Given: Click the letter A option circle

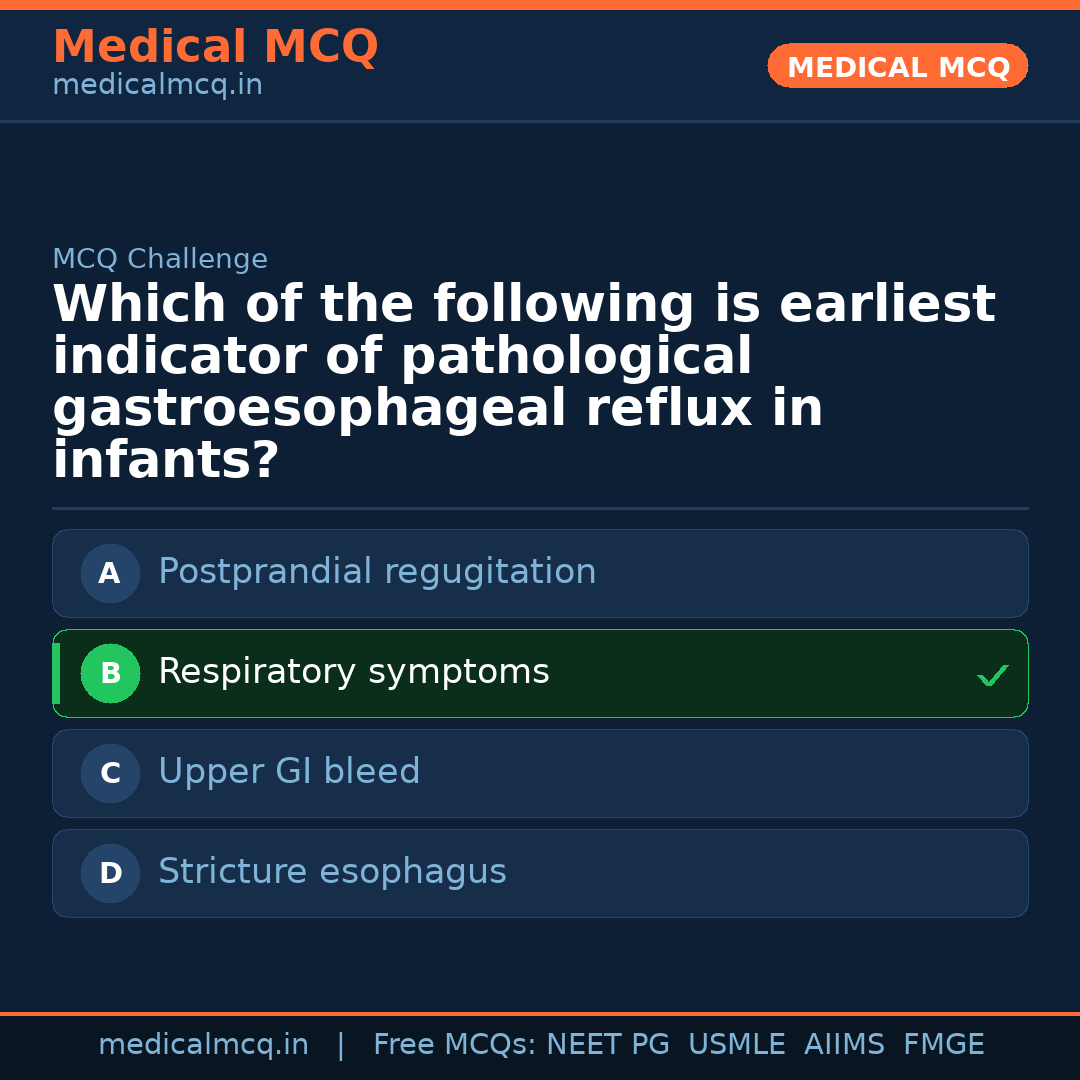Looking at the screenshot, I should (x=110, y=574).
